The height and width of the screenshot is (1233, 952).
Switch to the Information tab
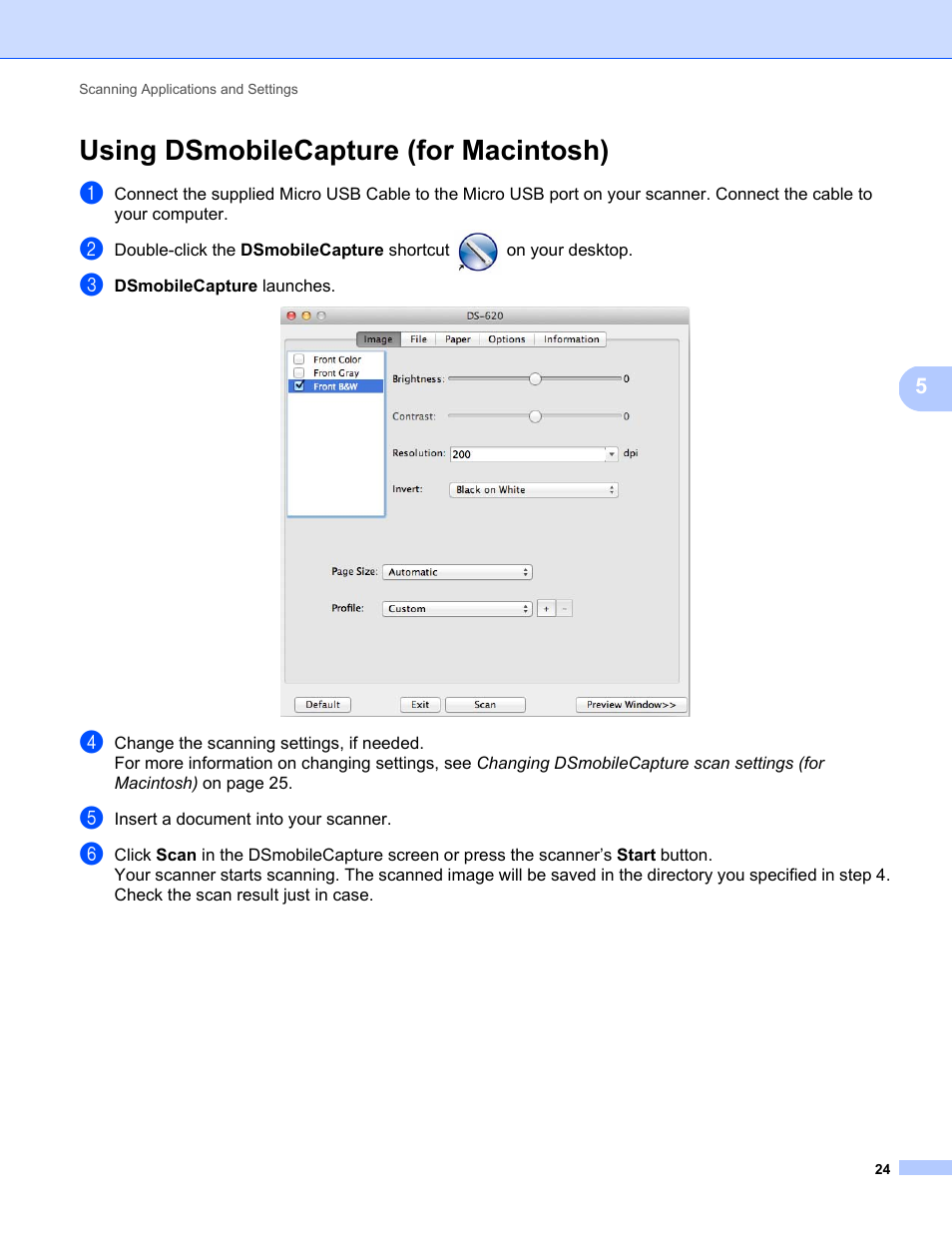click(571, 339)
